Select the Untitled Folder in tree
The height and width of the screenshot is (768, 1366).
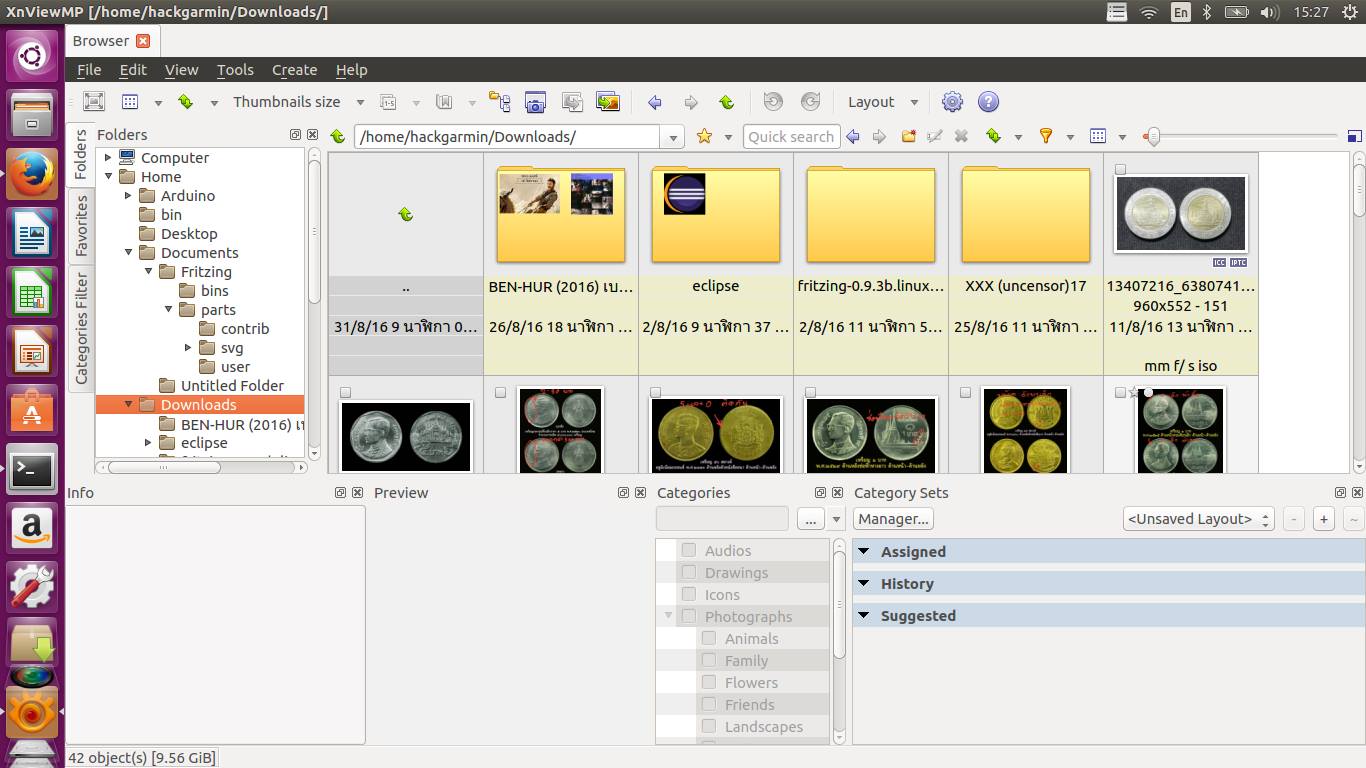pyautogui.click(x=232, y=386)
